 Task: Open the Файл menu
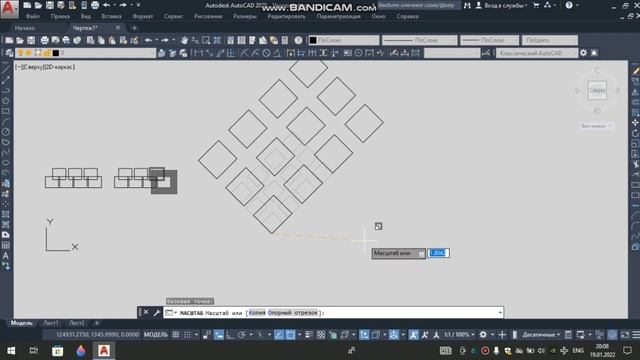click(x=33, y=17)
